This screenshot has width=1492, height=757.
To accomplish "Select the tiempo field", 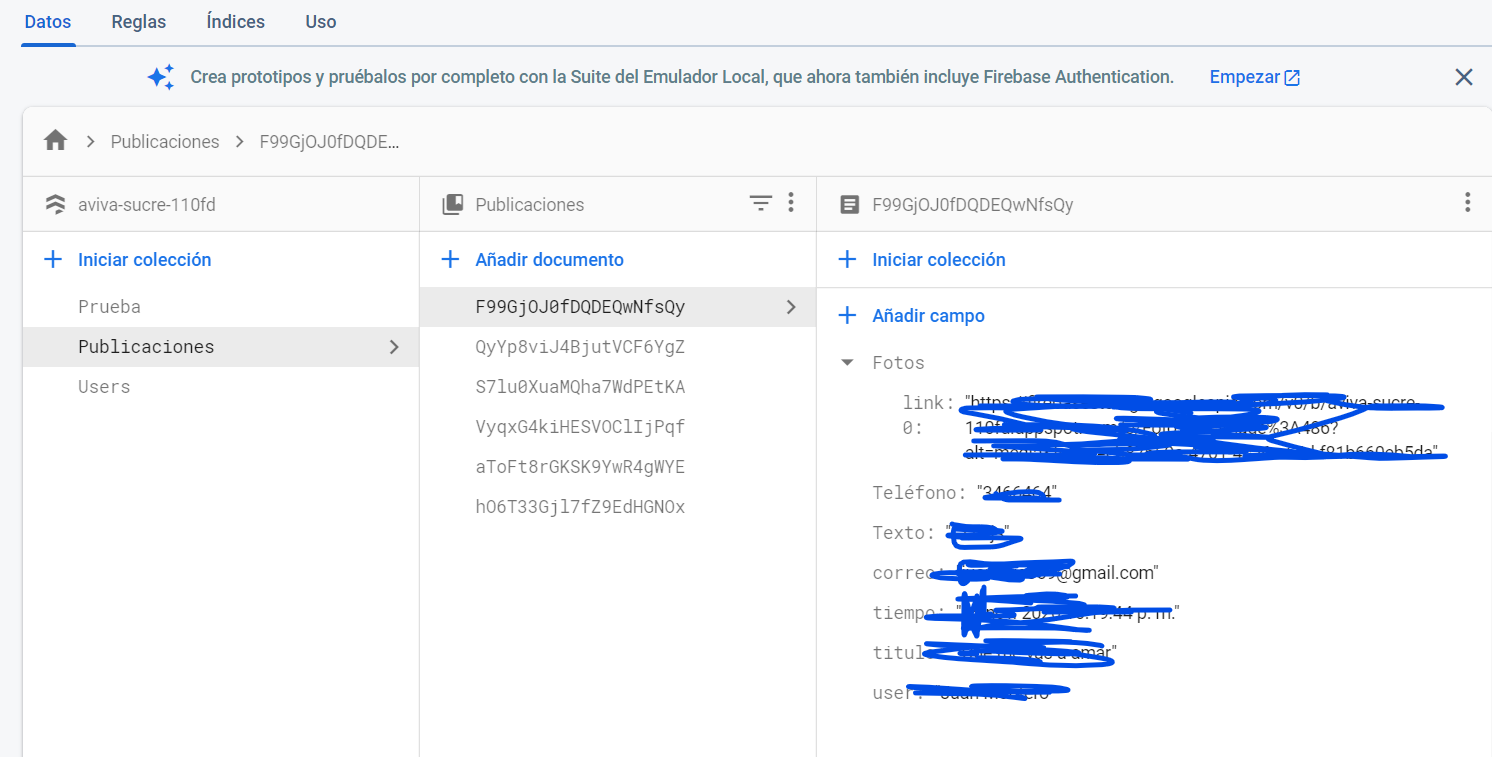I will (x=907, y=613).
